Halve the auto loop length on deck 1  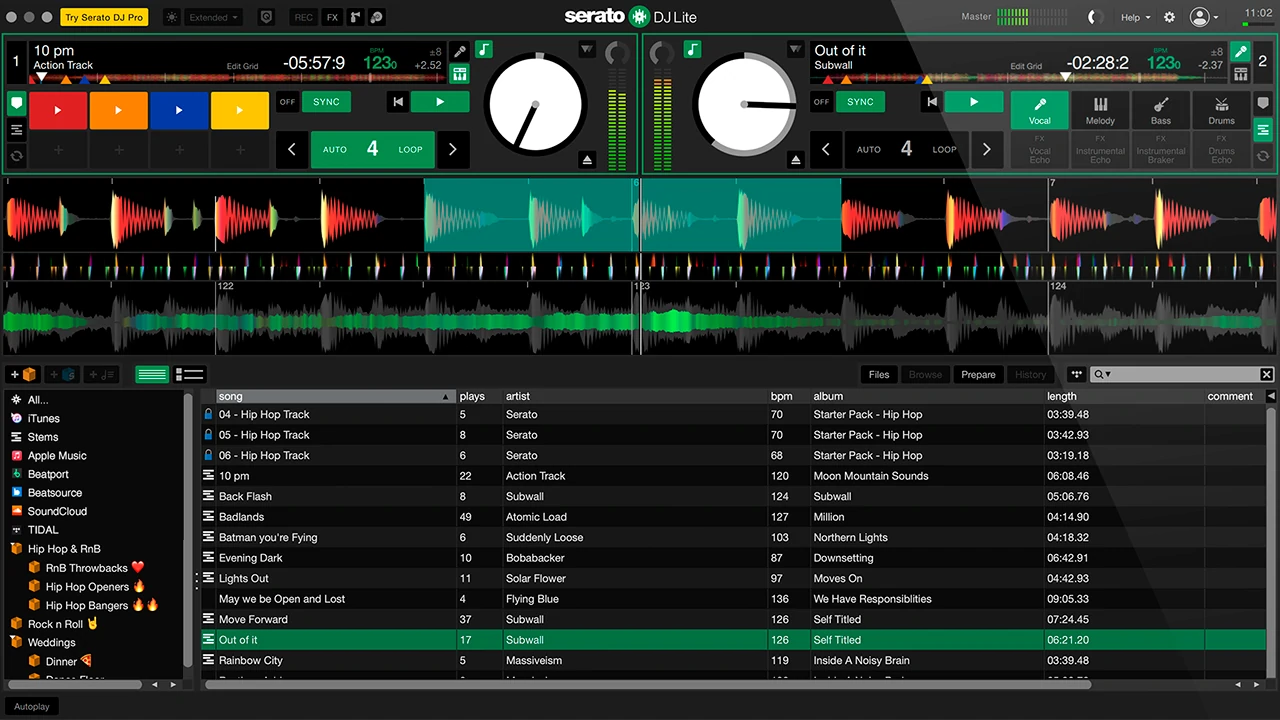coord(292,150)
